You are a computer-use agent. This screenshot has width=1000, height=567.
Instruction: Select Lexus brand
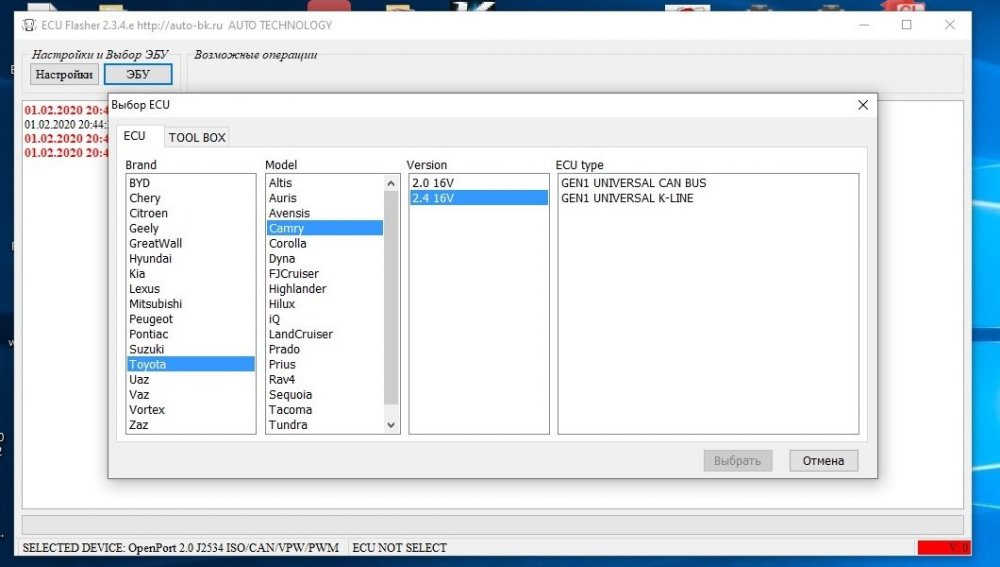tap(190, 289)
